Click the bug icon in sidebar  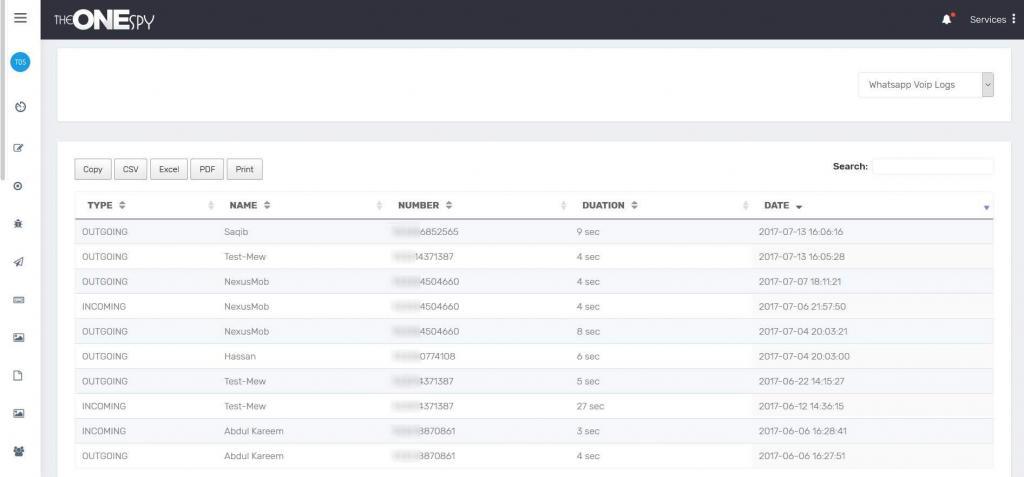coord(19,225)
